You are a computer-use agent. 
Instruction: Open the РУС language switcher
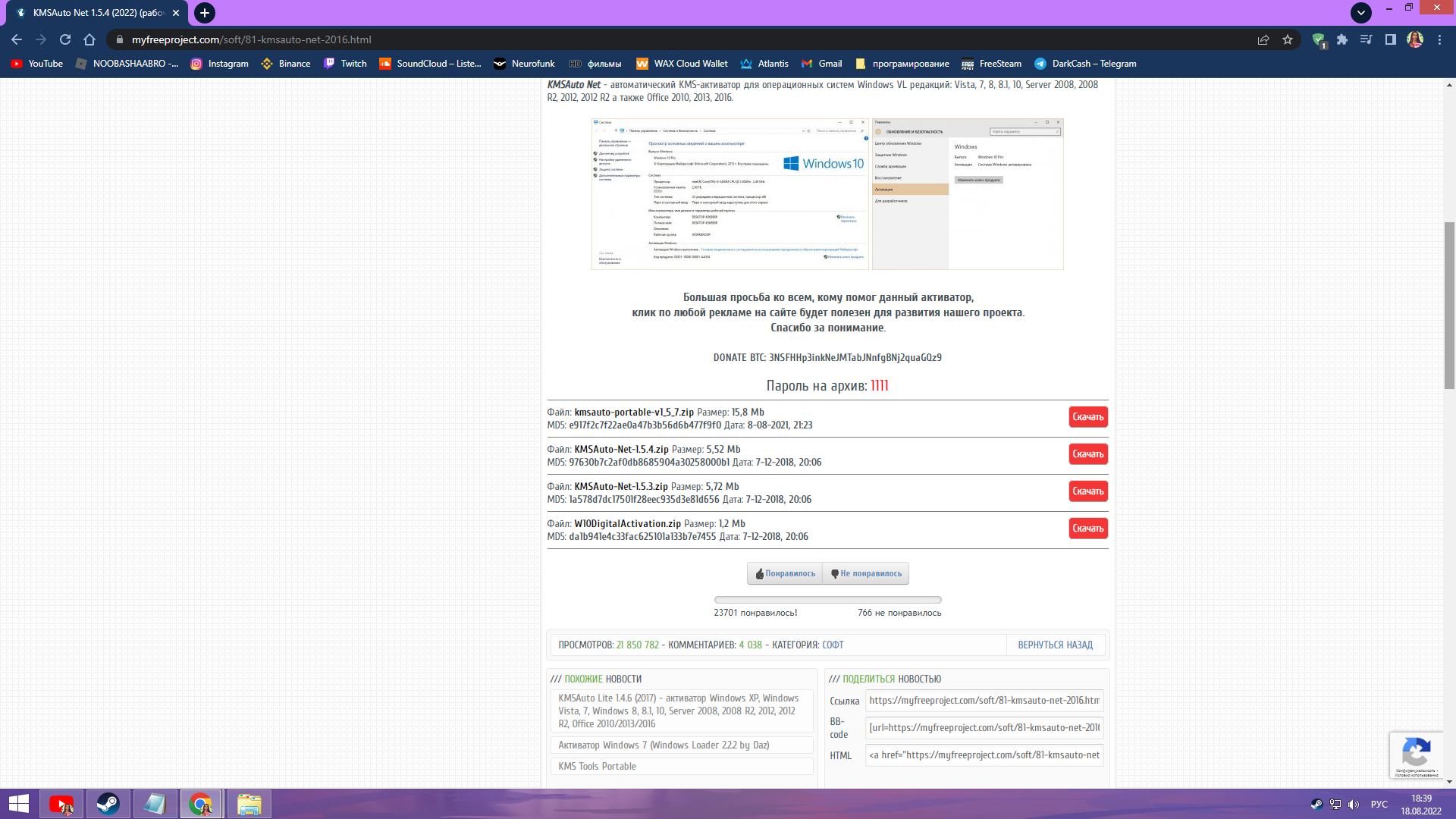coord(1379,804)
